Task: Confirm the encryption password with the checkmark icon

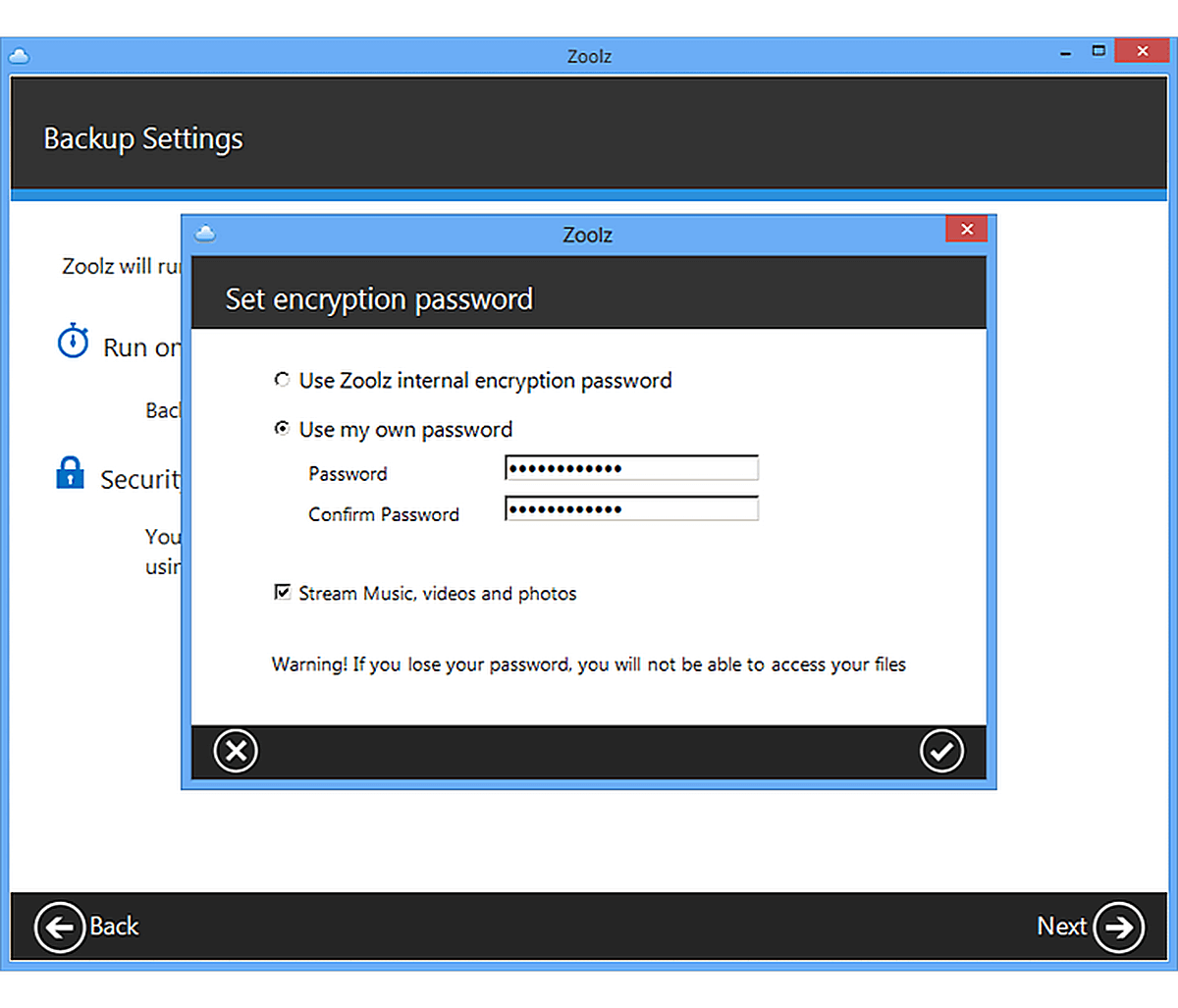Action: (x=941, y=752)
